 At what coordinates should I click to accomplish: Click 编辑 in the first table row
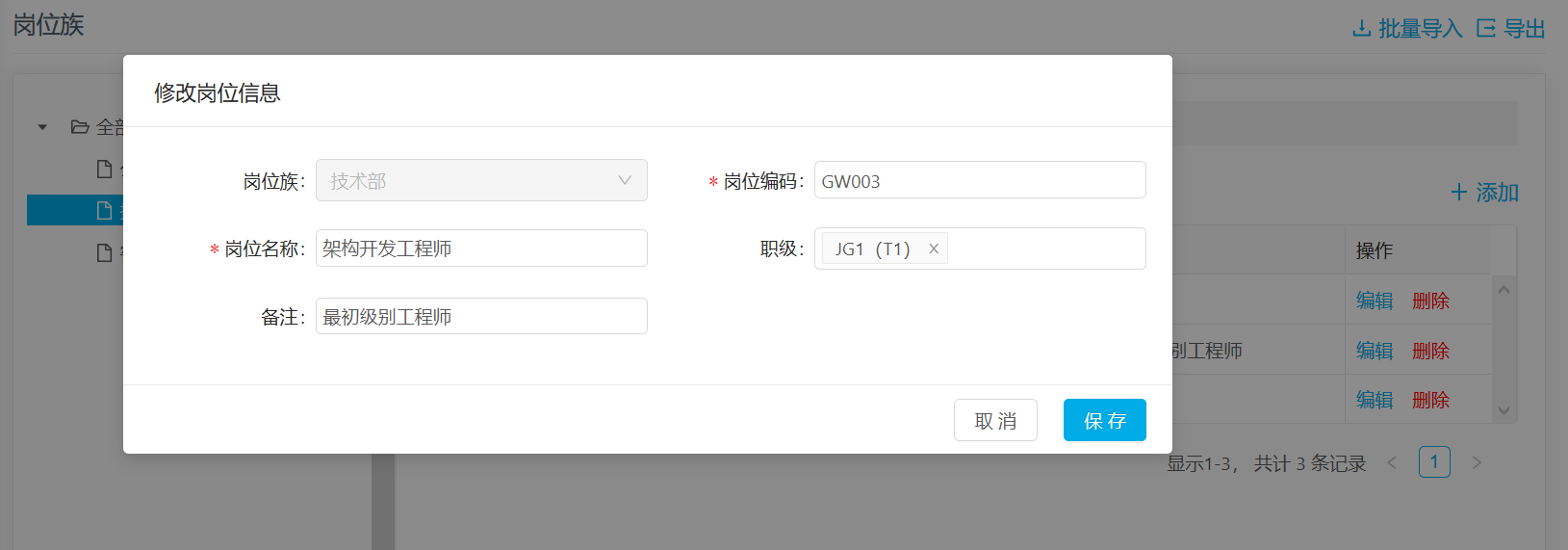pos(1375,301)
